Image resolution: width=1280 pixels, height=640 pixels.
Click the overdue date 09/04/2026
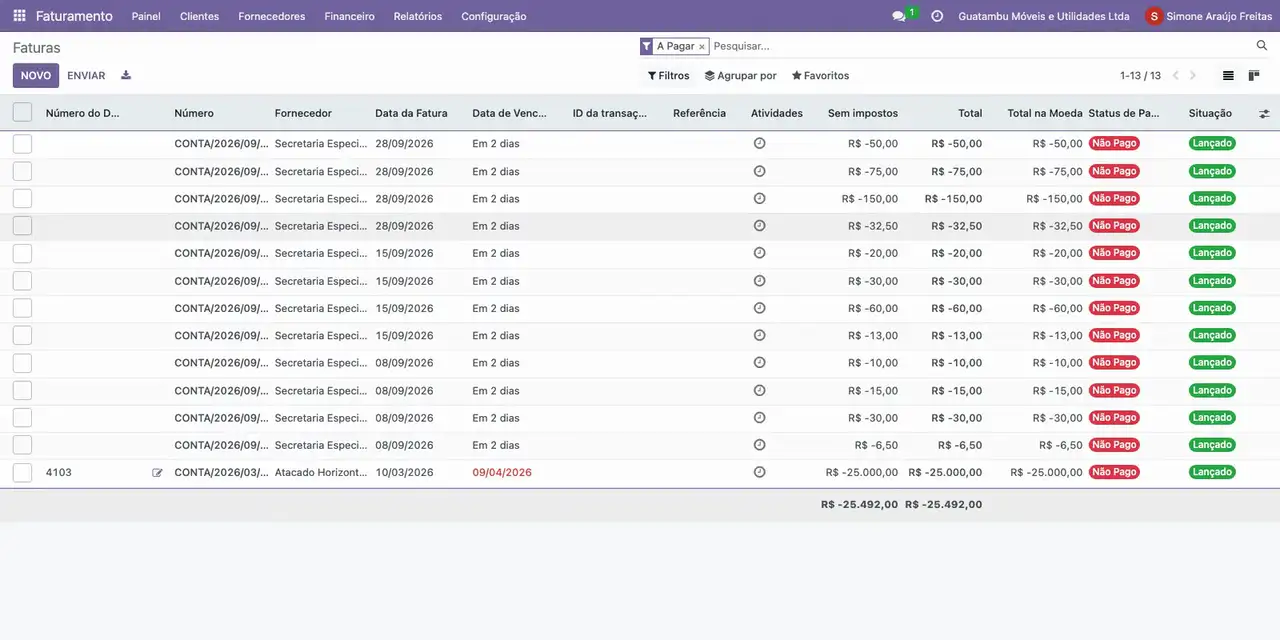pos(502,472)
